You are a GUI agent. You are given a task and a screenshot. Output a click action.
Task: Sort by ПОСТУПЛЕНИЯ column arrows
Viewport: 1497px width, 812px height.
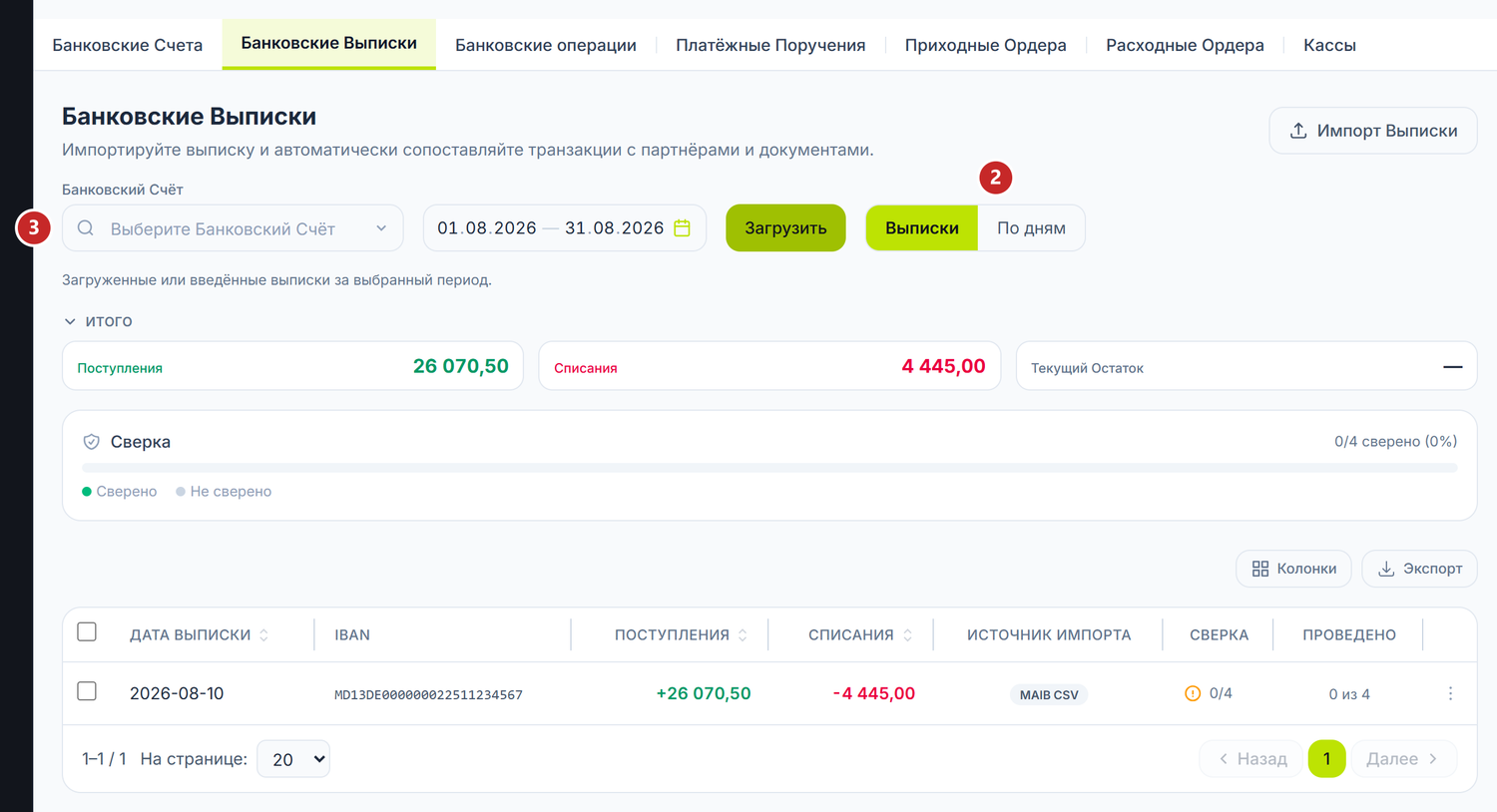tap(743, 635)
